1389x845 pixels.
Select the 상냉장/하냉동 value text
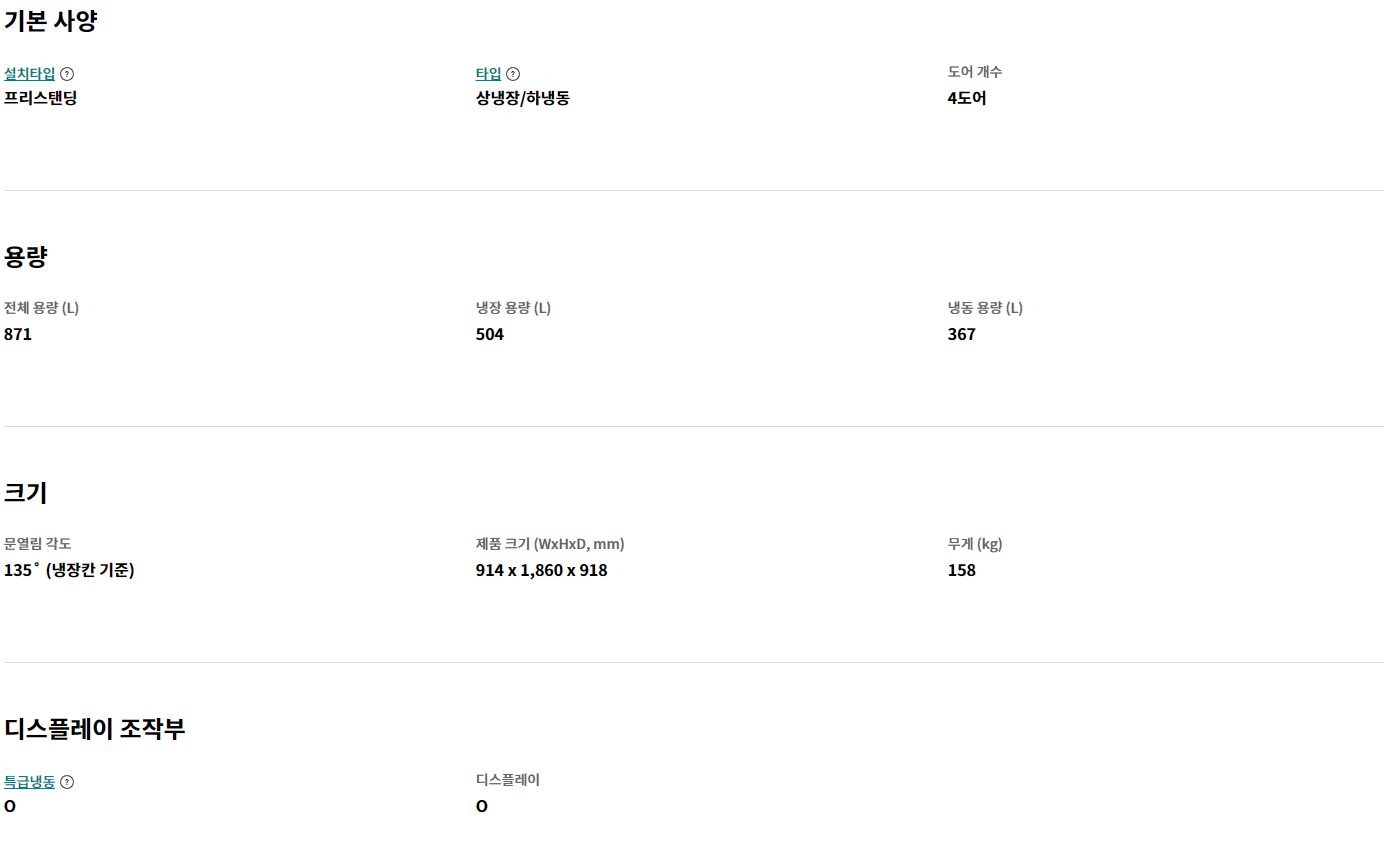tap(523, 98)
